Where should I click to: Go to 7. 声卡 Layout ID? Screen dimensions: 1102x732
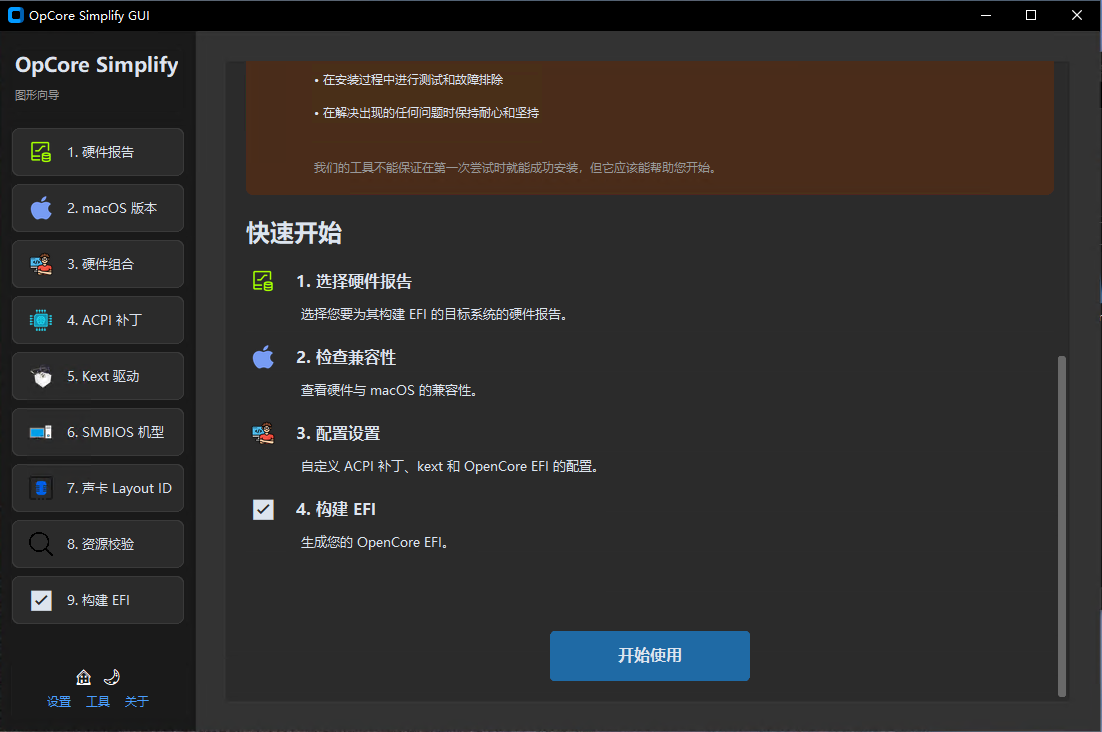[98, 488]
